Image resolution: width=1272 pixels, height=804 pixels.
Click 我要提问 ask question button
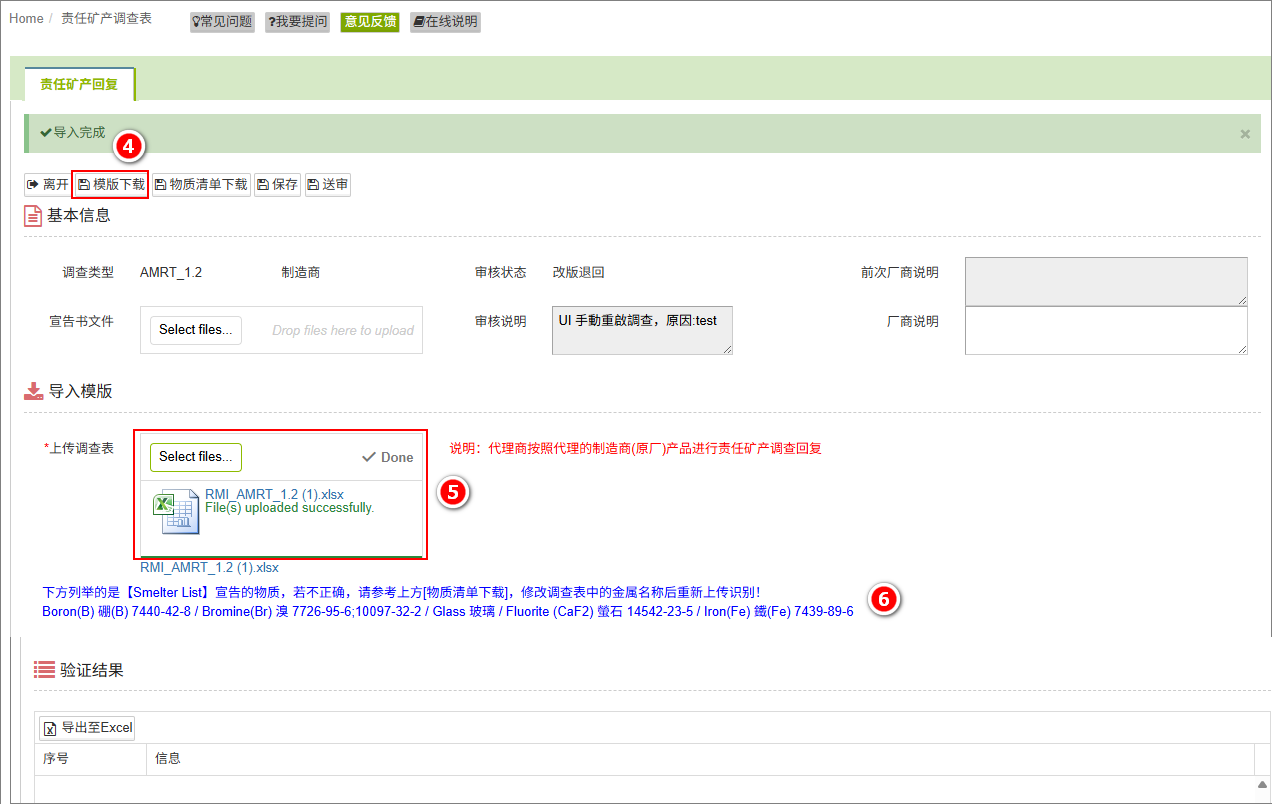click(x=297, y=22)
